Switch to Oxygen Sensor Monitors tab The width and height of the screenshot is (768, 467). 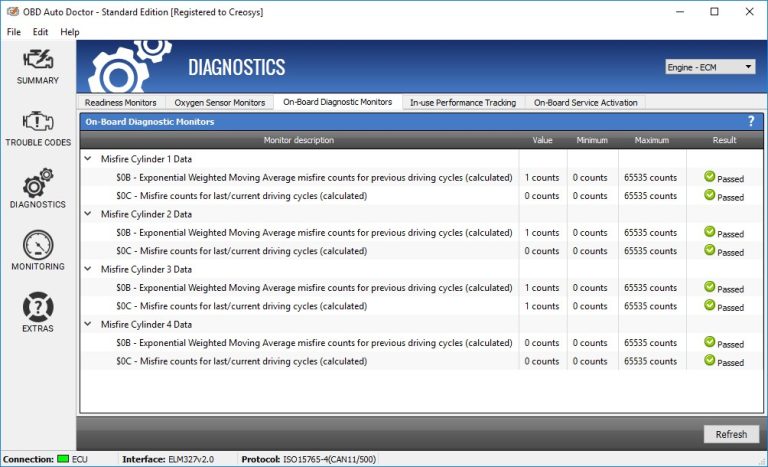(x=219, y=102)
